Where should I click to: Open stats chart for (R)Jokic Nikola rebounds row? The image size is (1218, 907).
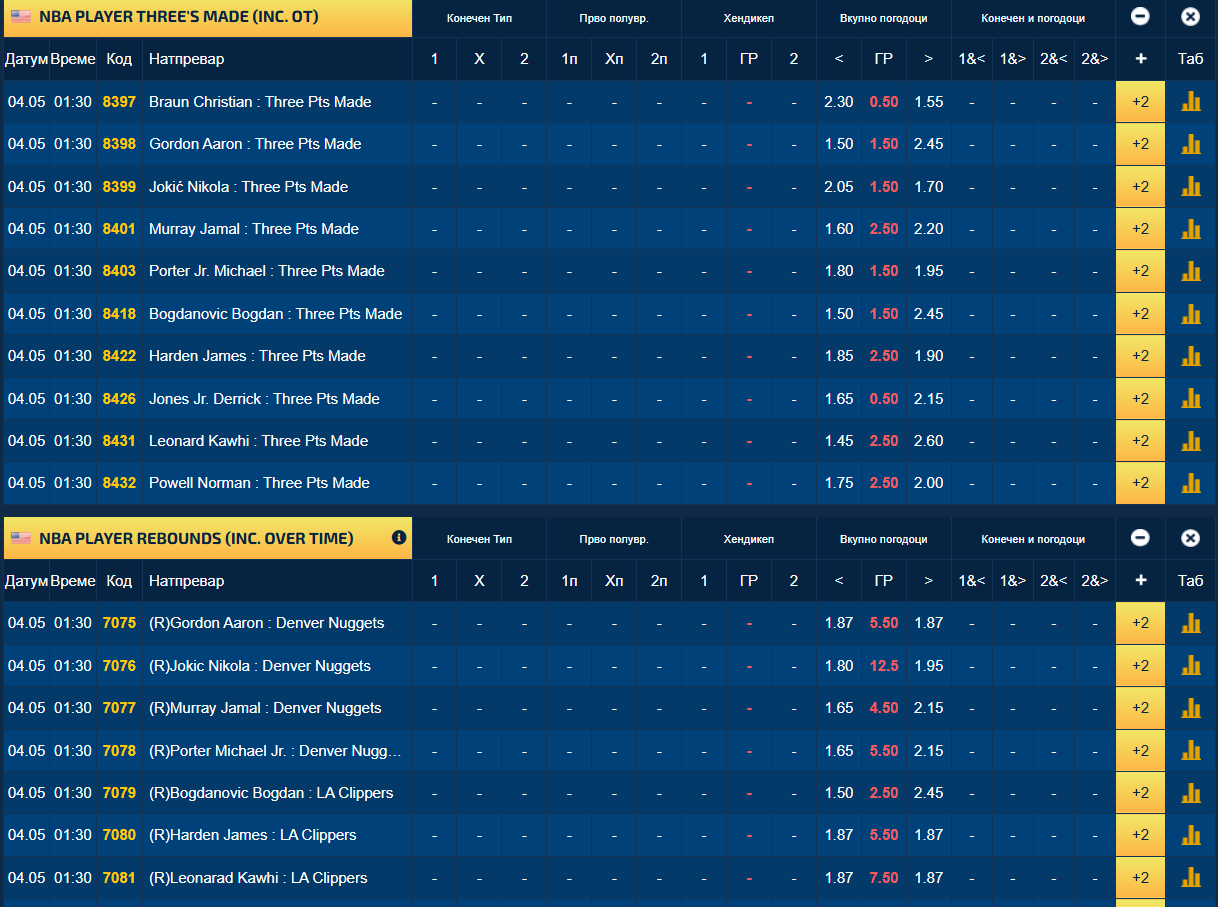(x=1191, y=666)
